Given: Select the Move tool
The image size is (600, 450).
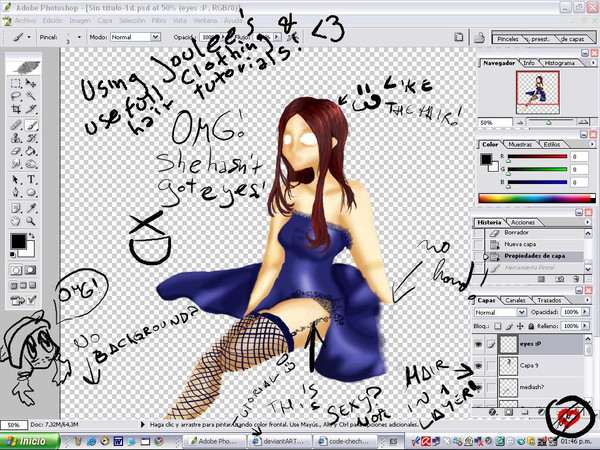Looking at the screenshot, I should point(31,83).
